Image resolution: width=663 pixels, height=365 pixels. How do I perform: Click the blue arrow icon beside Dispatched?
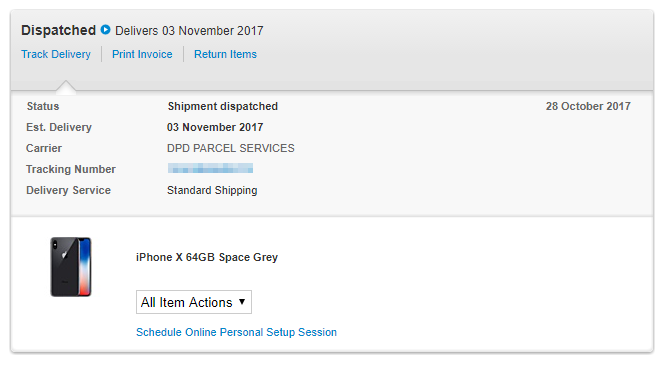click(x=105, y=30)
